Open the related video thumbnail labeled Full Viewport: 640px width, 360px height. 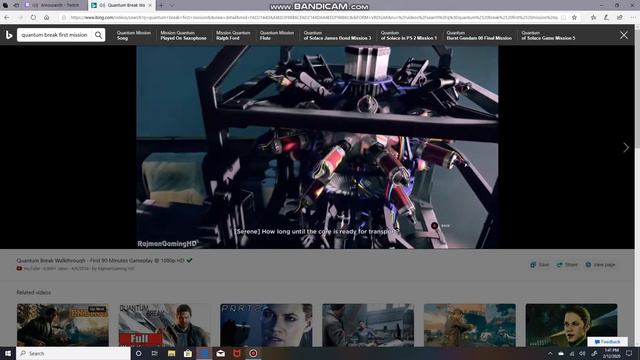(x=164, y=325)
